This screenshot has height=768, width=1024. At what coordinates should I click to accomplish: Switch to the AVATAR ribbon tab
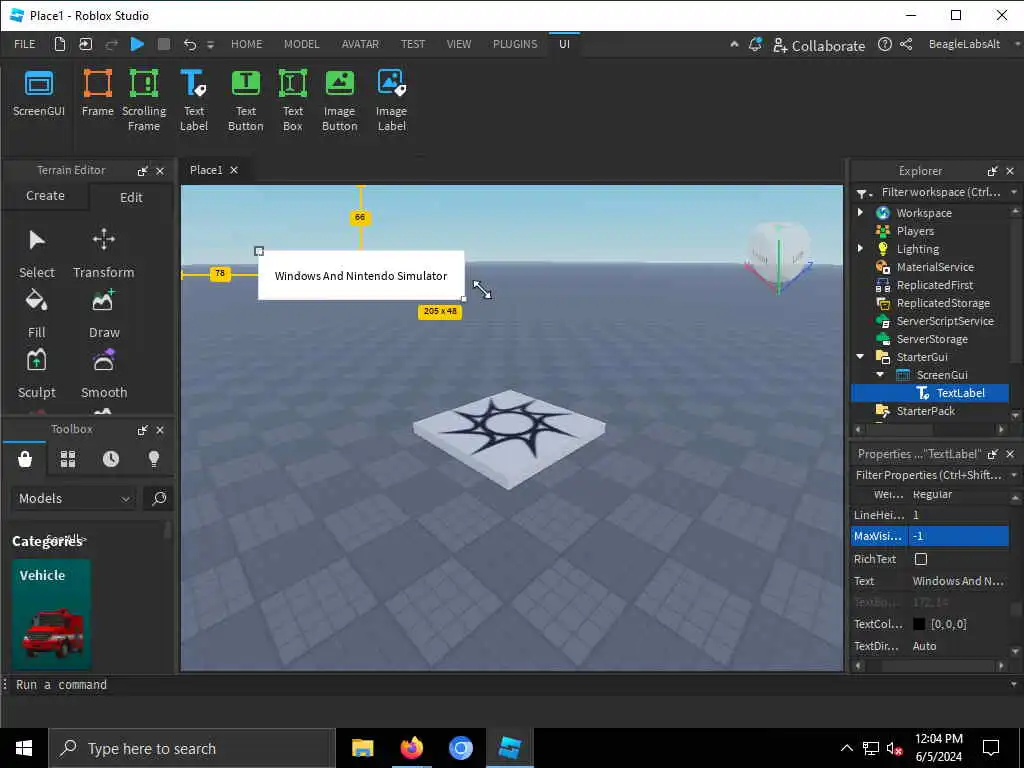tap(360, 44)
